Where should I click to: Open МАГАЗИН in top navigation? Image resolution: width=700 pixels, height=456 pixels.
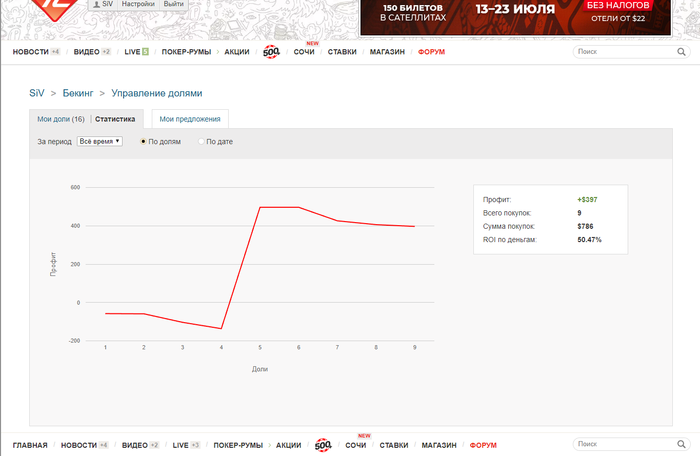click(x=387, y=52)
